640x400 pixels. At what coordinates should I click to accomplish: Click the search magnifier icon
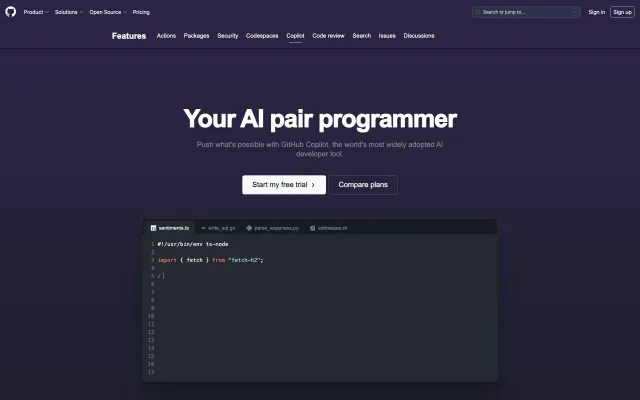(x=478, y=12)
